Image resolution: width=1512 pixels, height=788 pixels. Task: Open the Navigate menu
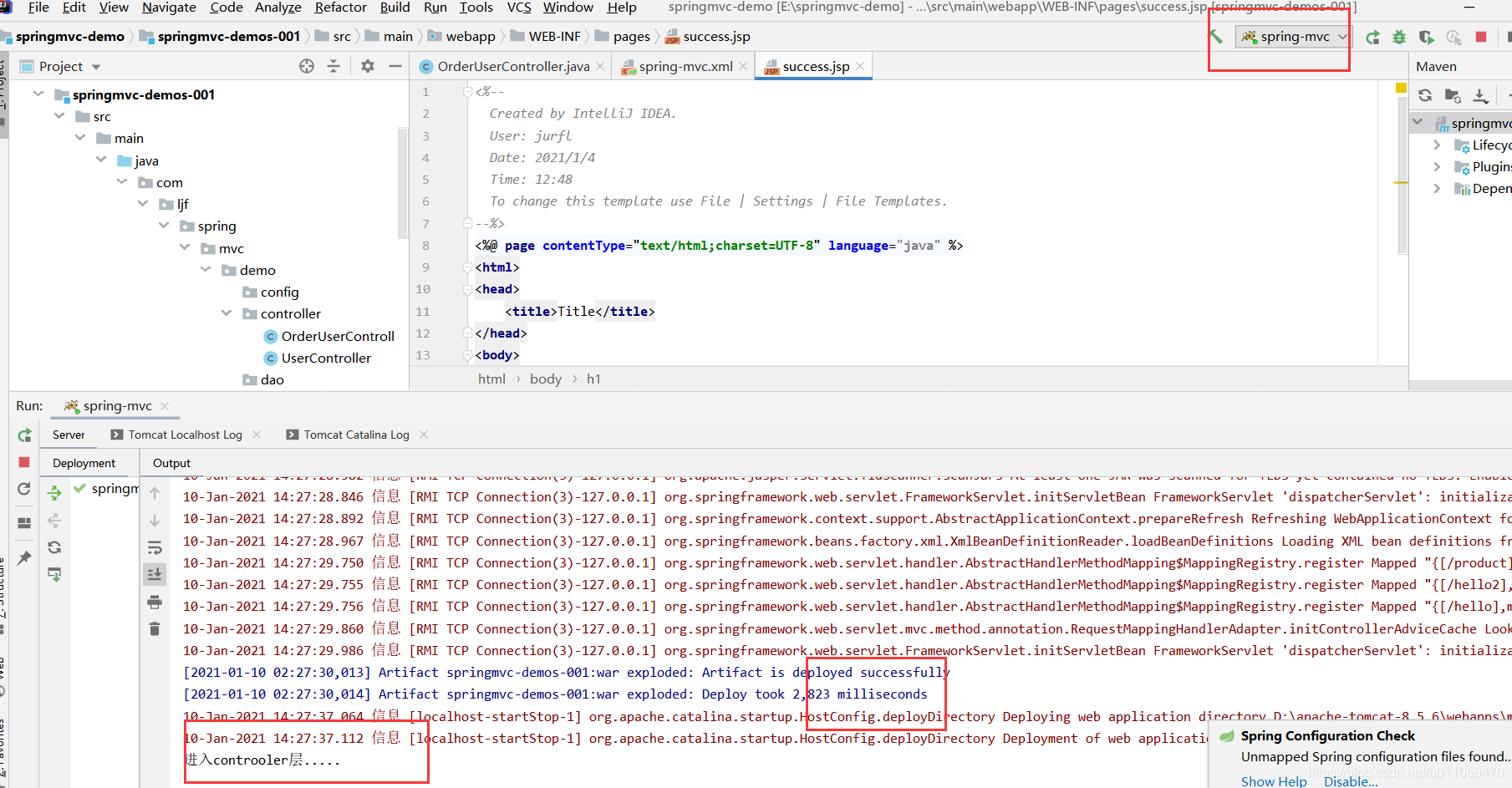click(x=169, y=8)
